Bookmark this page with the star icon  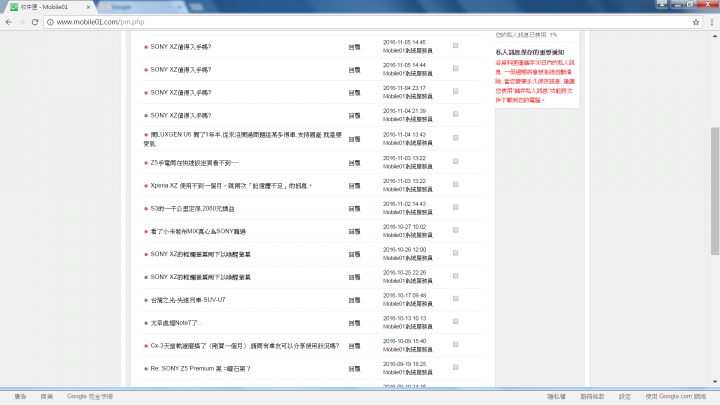696,22
